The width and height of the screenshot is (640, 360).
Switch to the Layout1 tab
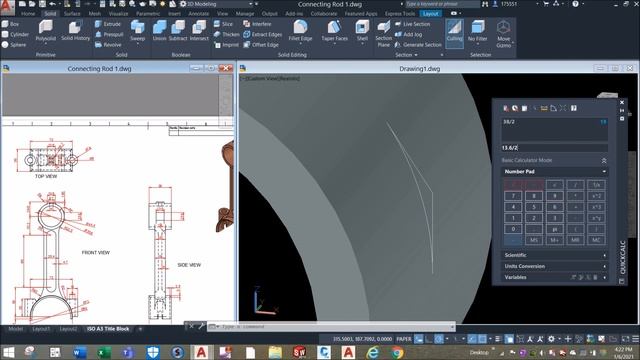41,329
